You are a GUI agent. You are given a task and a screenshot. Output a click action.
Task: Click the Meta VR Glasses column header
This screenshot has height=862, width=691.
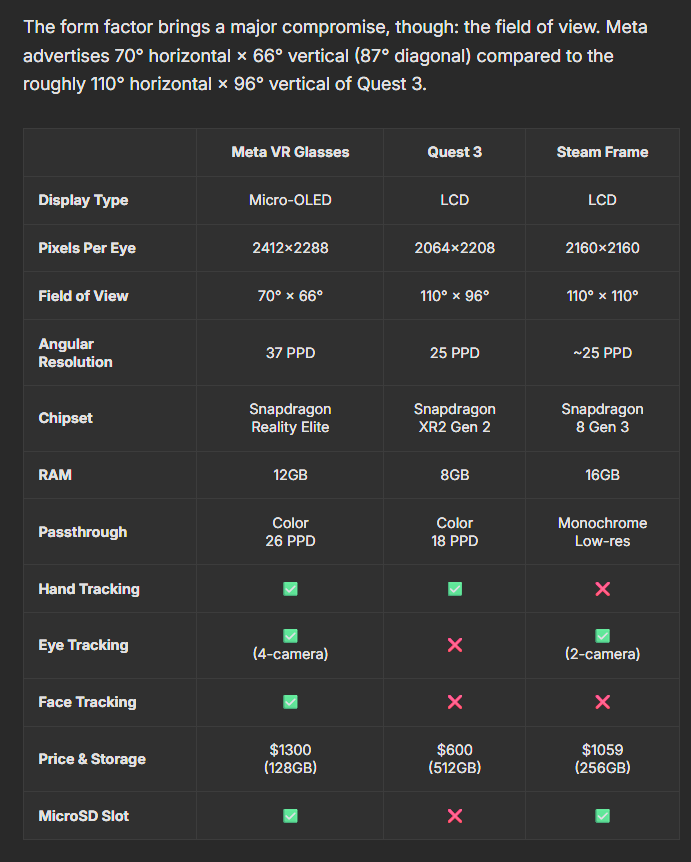290,152
